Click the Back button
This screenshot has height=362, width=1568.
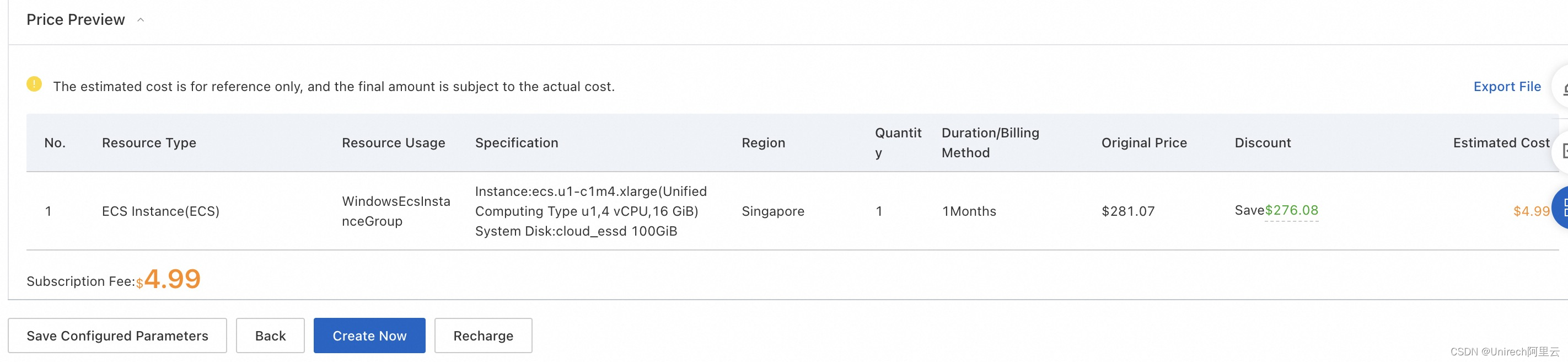click(270, 336)
